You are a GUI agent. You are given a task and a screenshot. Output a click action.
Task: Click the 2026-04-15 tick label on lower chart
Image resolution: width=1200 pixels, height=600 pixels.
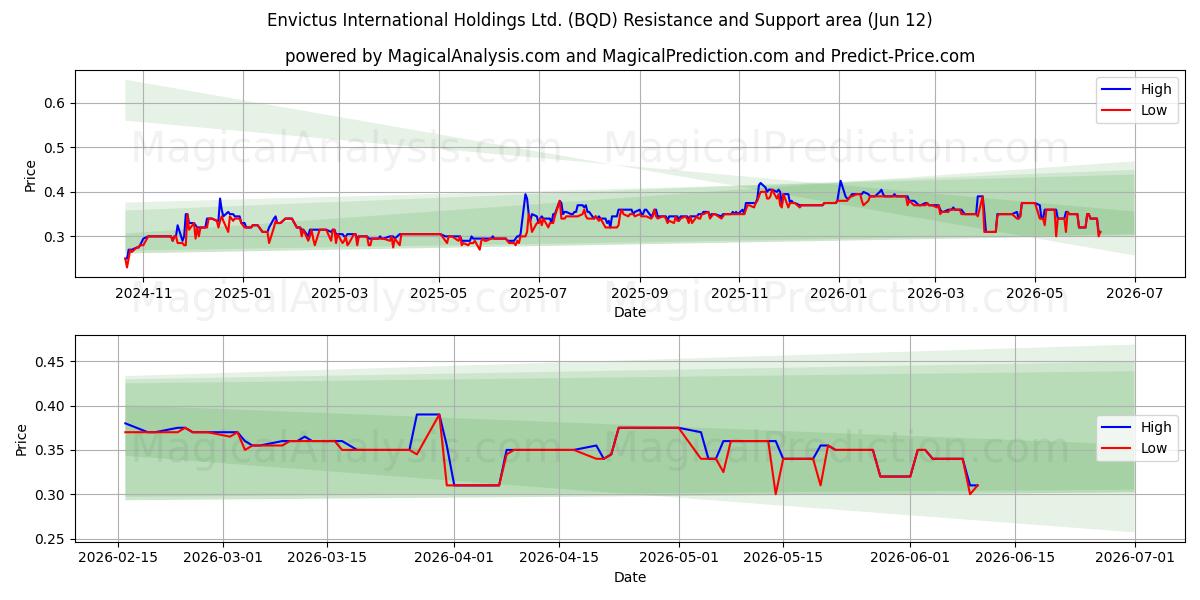(x=560, y=559)
